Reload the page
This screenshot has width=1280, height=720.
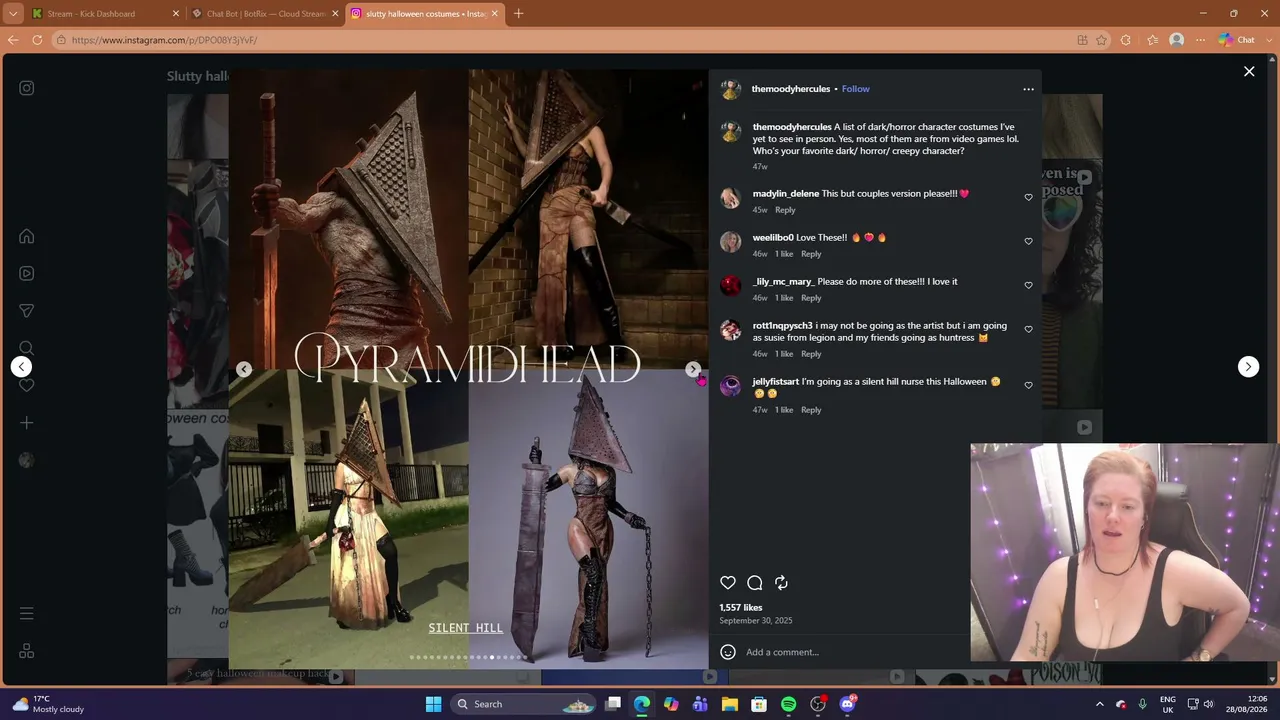tap(37, 40)
